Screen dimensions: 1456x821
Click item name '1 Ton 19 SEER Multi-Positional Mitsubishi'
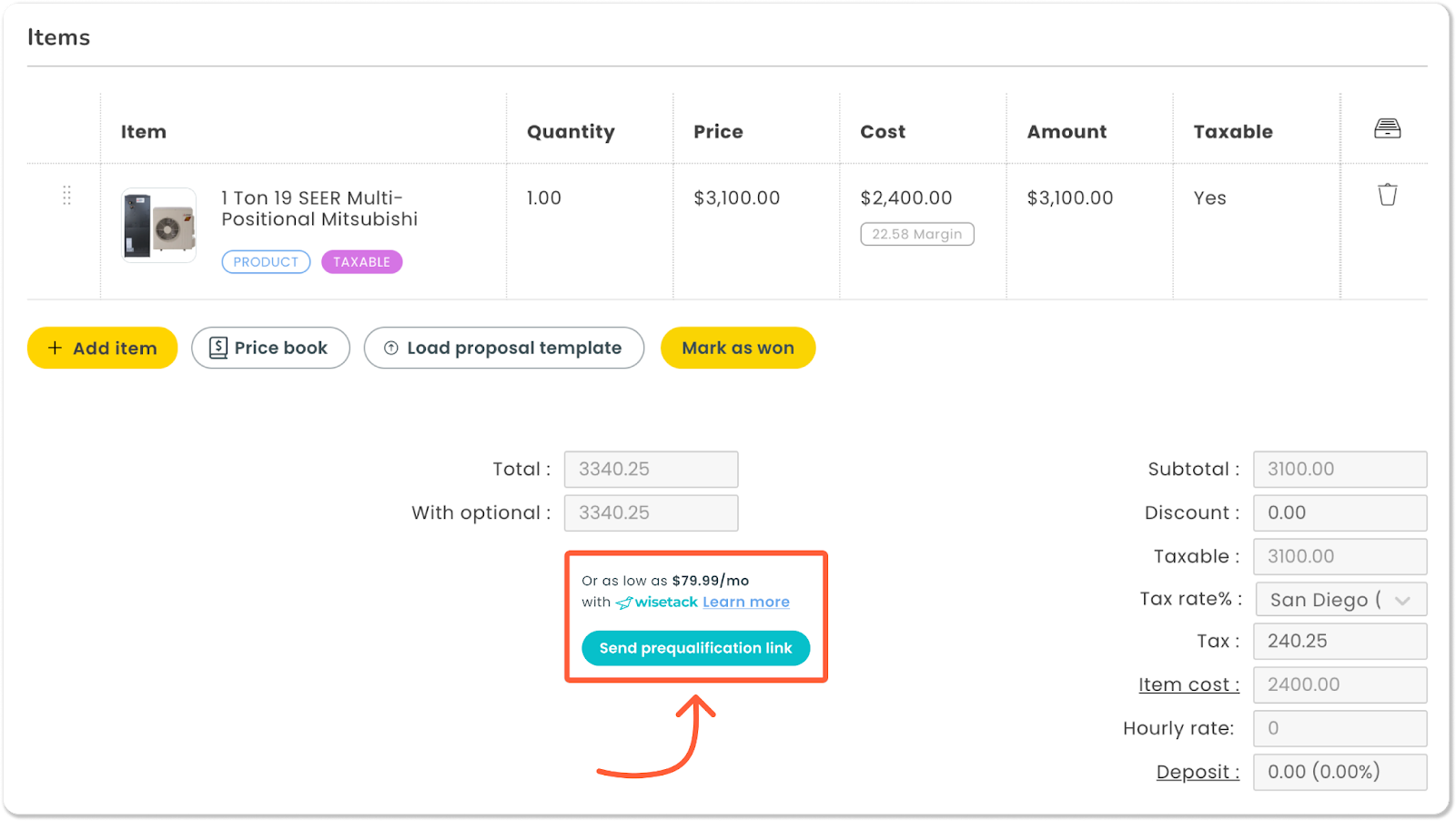pos(319,208)
